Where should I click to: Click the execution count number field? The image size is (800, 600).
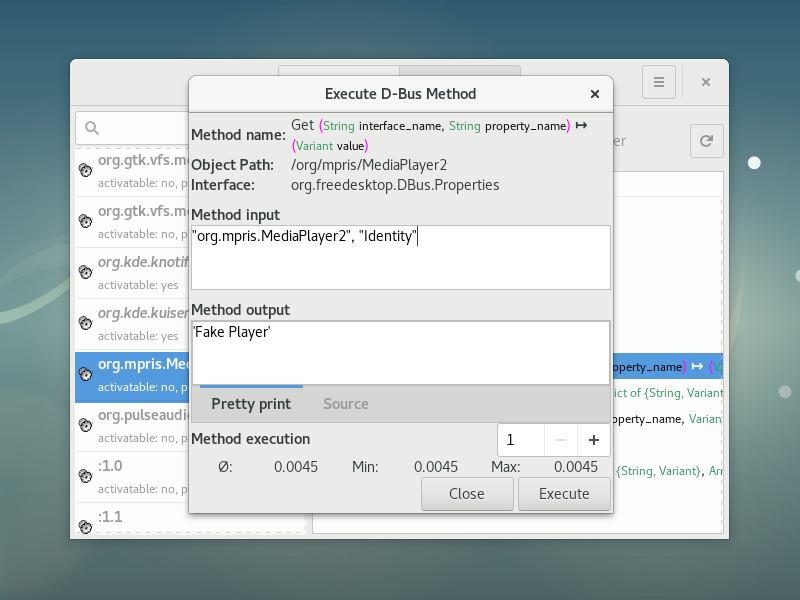(x=521, y=440)
